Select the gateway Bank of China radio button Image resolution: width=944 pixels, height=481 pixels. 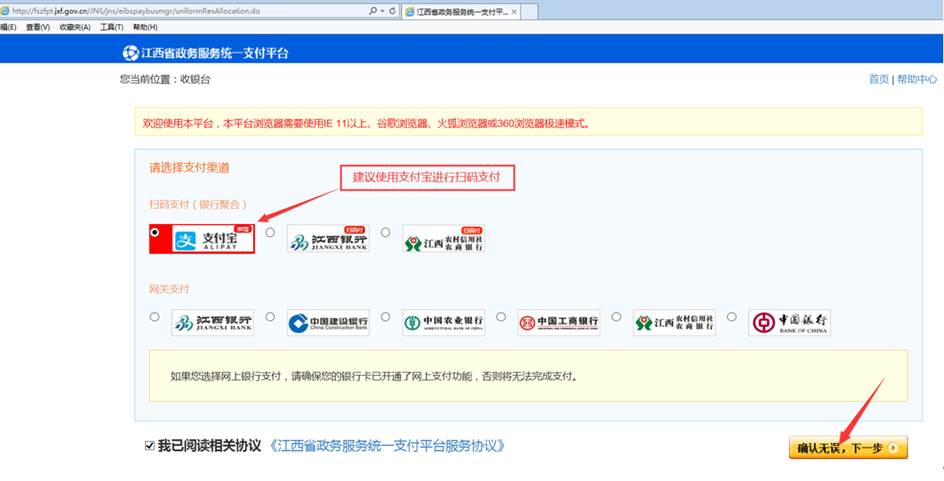point(732,317)
